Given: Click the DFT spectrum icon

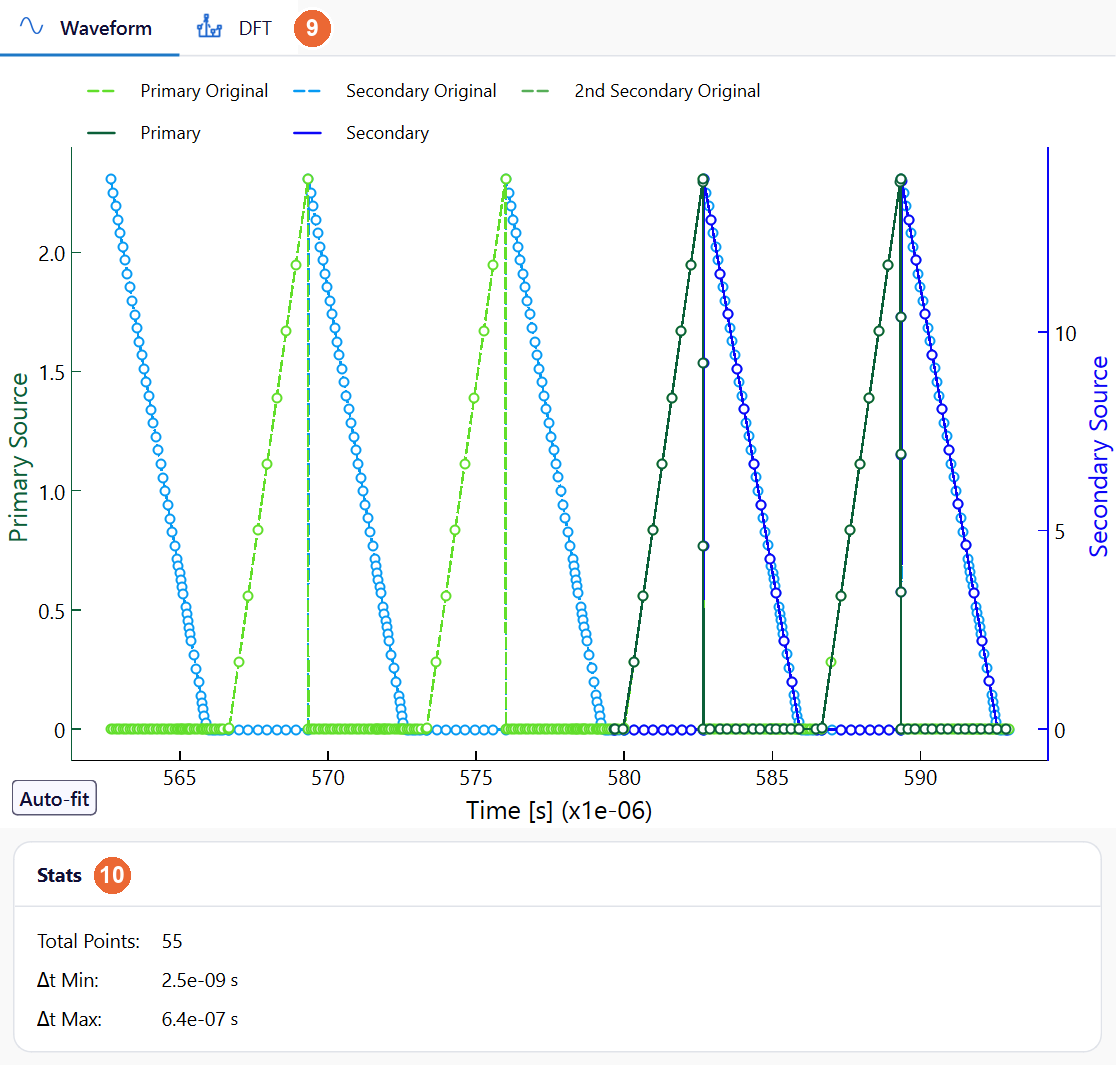Looking at the screenshot, I should pos(209,27).
